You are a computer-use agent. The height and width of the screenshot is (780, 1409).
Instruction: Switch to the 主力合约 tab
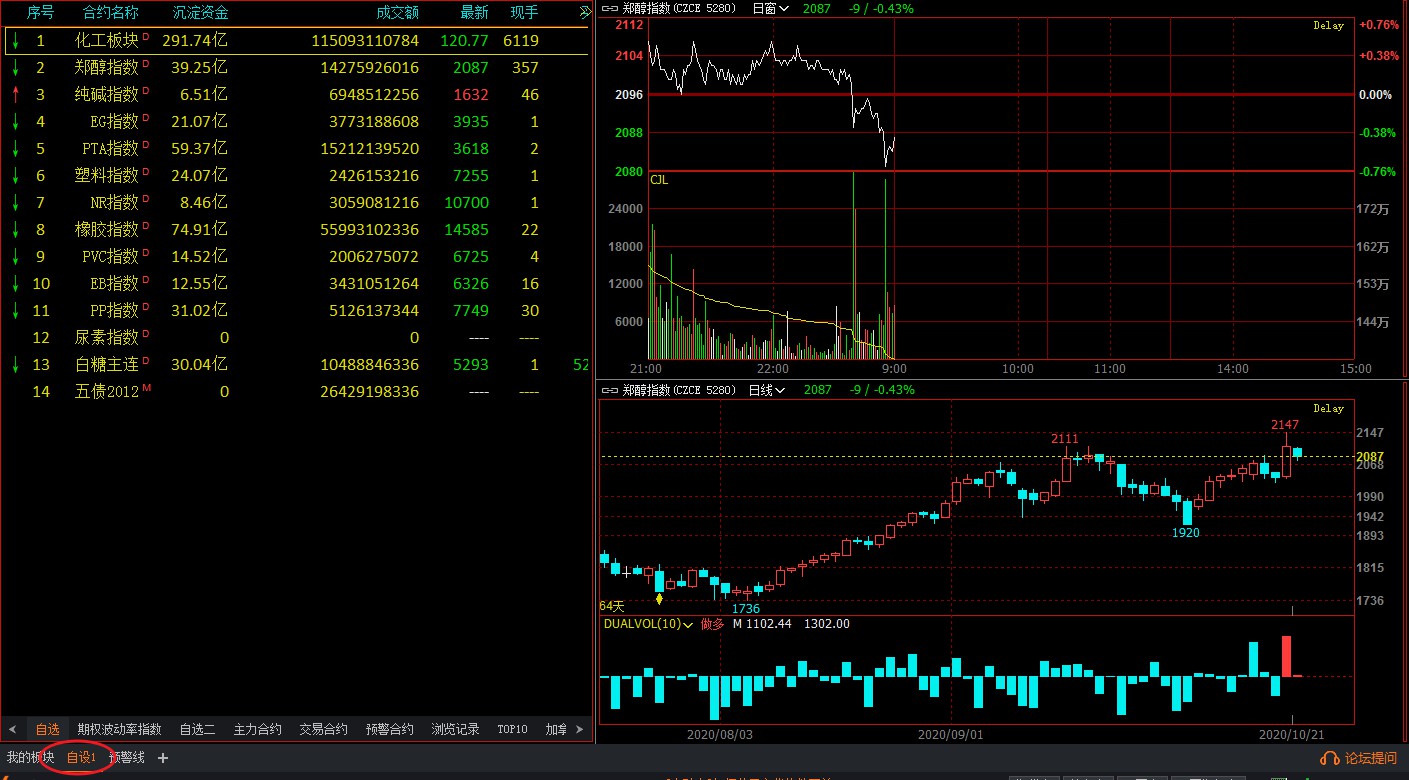(x=257, y=729)
